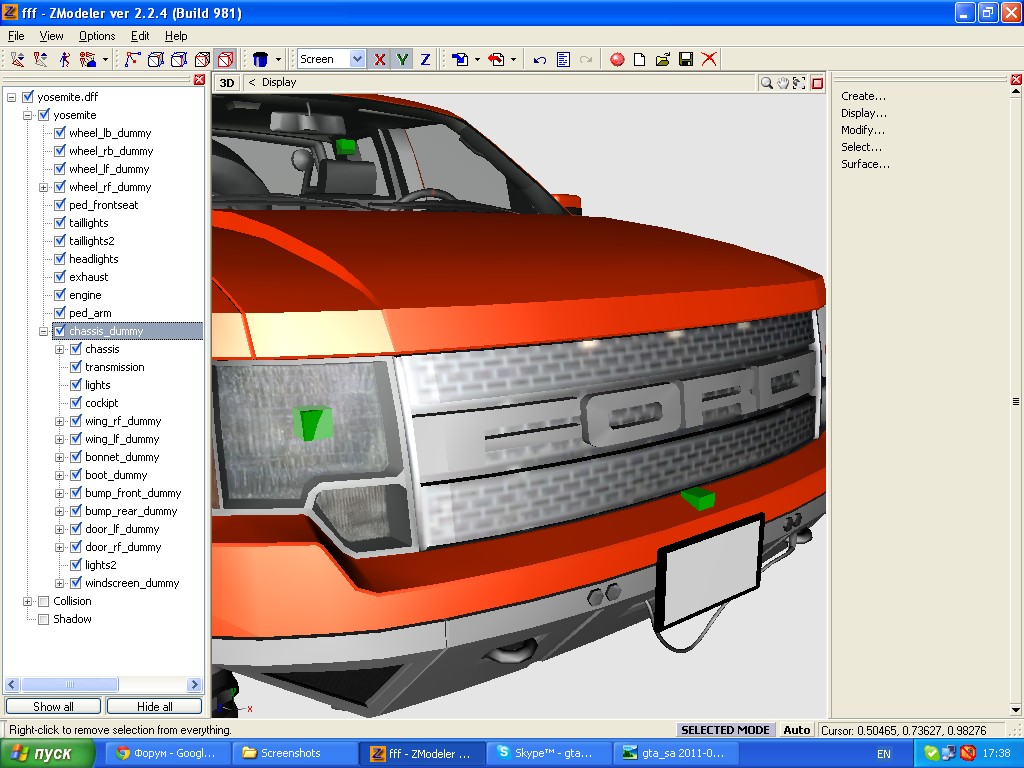Viewport: 1024px width, 768px height.
Task: Expand the wheel_rf_dummy tree node
Action: [x=44, y=187]
